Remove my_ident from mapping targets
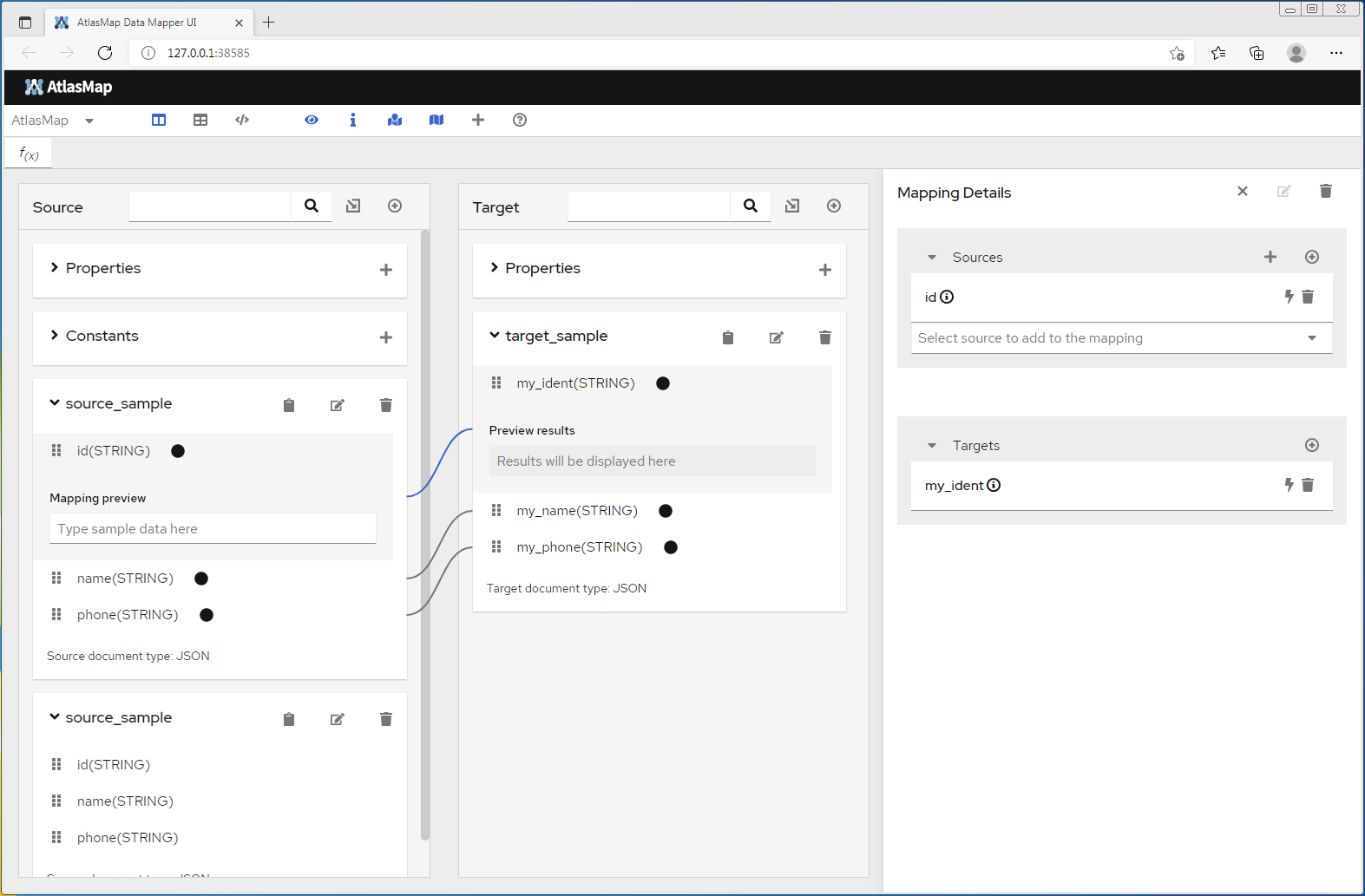The width and height of the screenshot is (1365, 896). 1308,485
